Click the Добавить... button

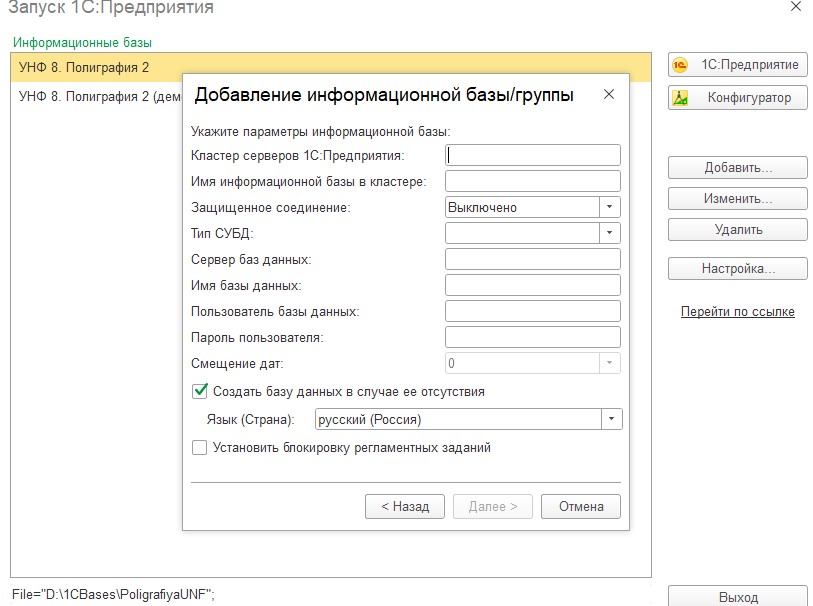[738, 167]
